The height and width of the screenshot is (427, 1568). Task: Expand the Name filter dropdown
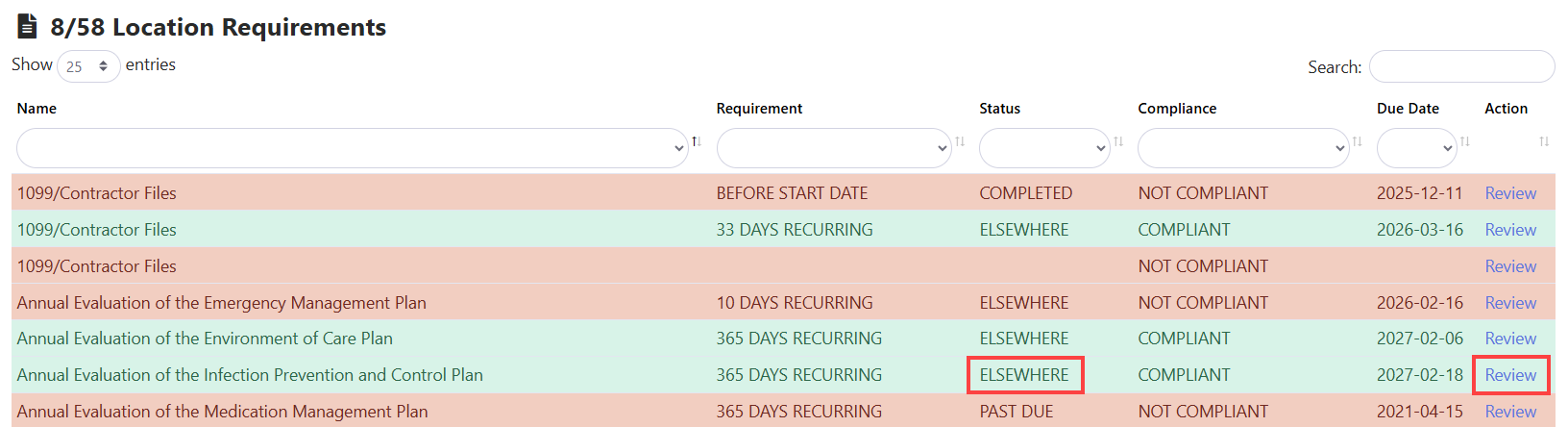tap(352, 148)
